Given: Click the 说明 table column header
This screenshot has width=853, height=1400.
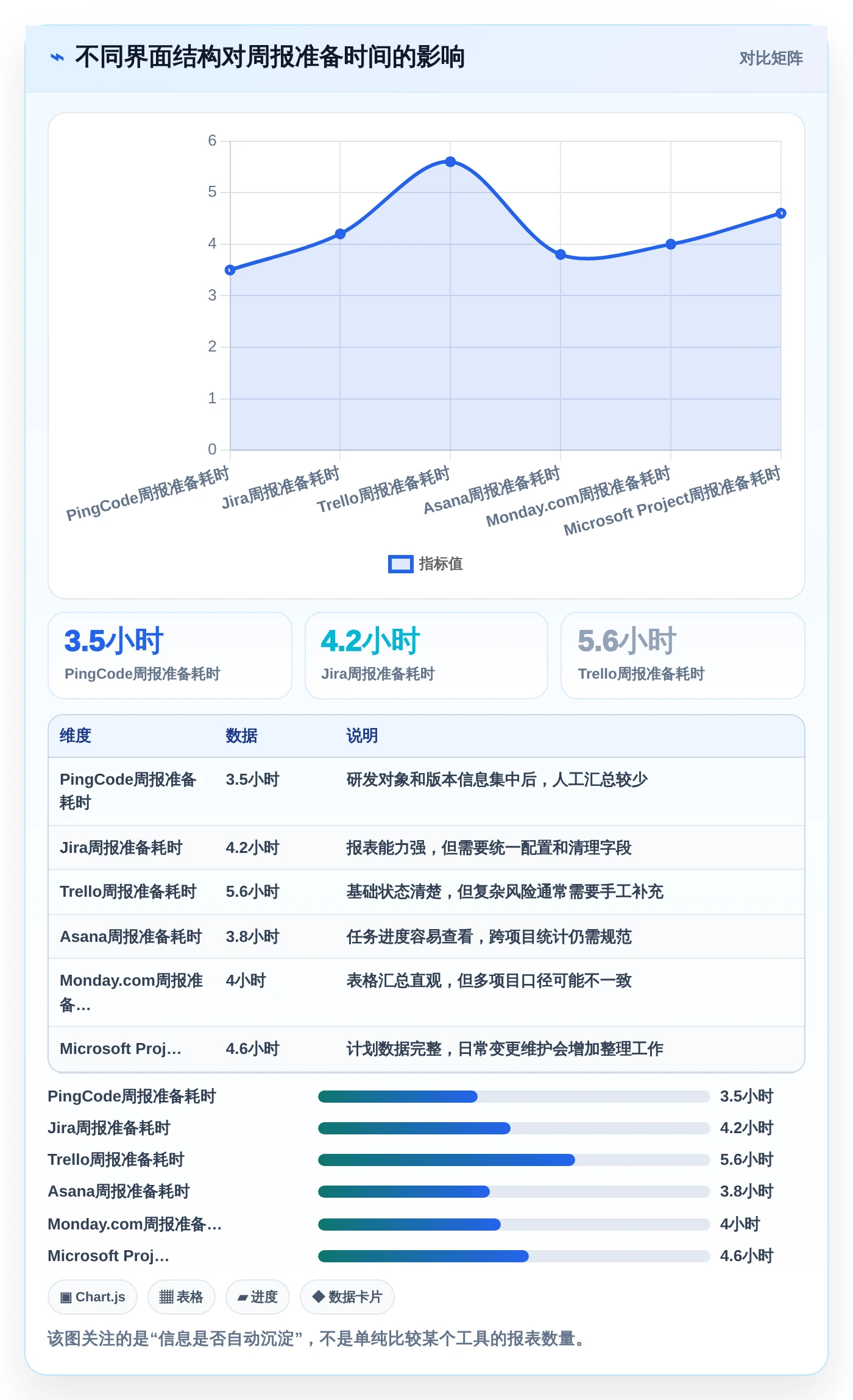Looking at the screenshot, I should pos(362,736).
